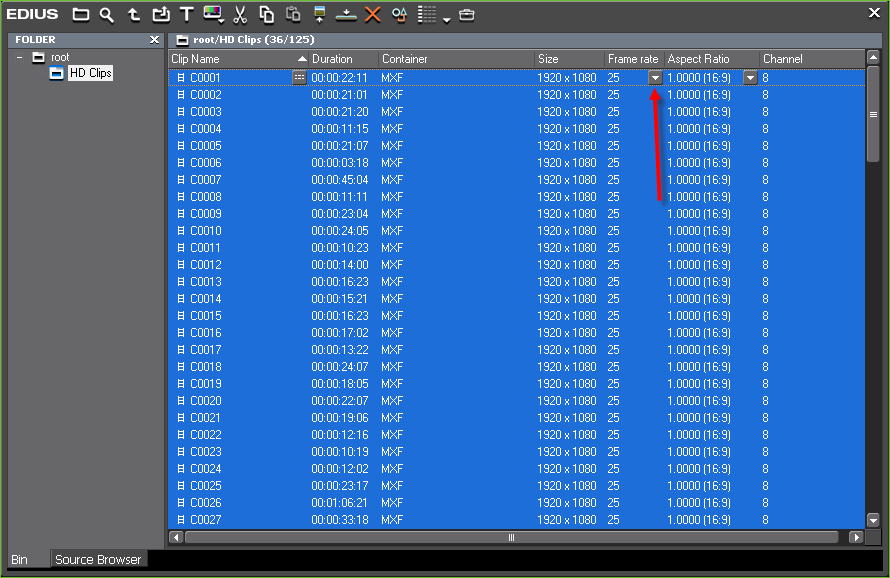Sort by Duration column

(343, 59)
